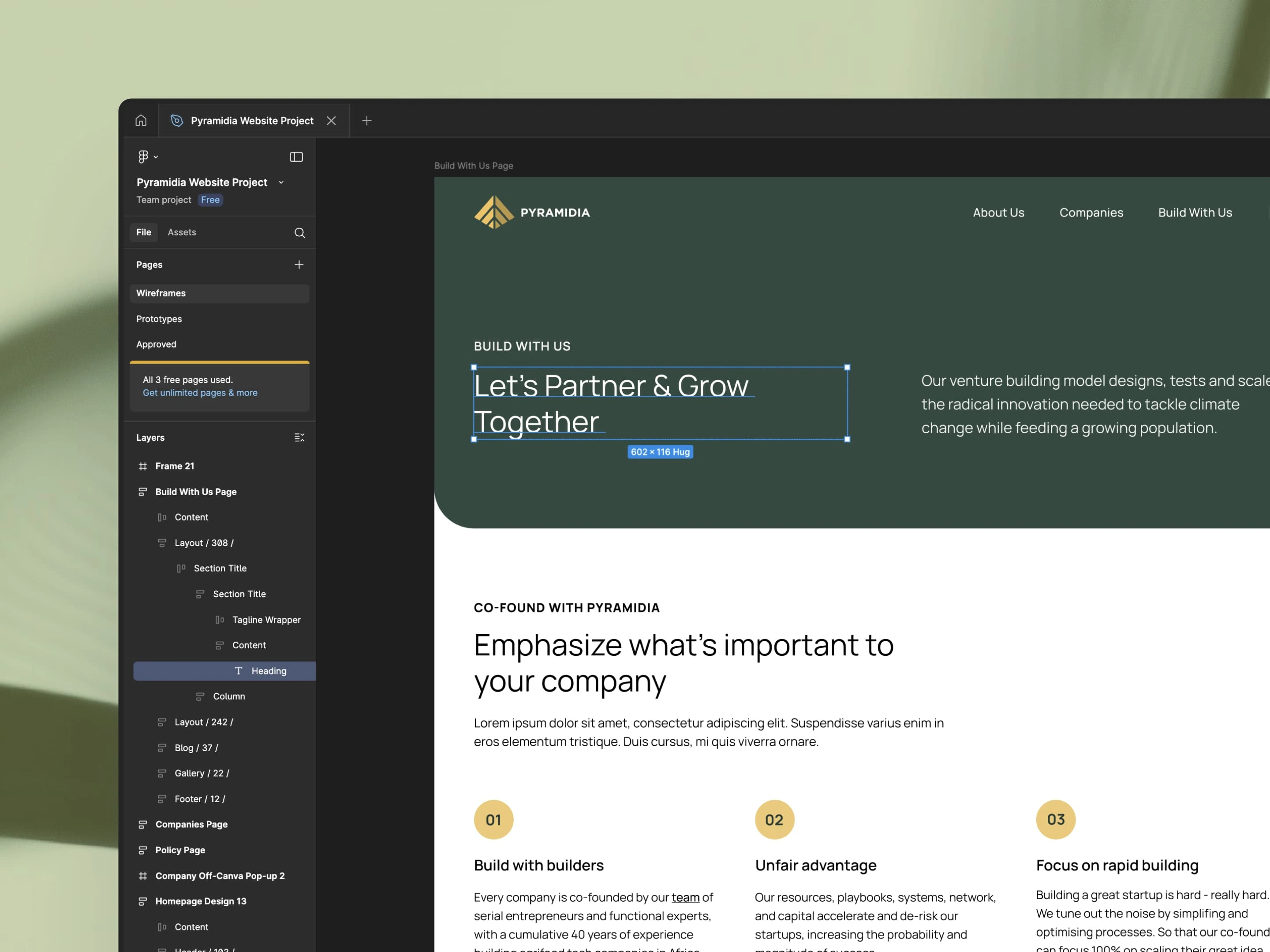Open search in left panel

click(299, 232)
